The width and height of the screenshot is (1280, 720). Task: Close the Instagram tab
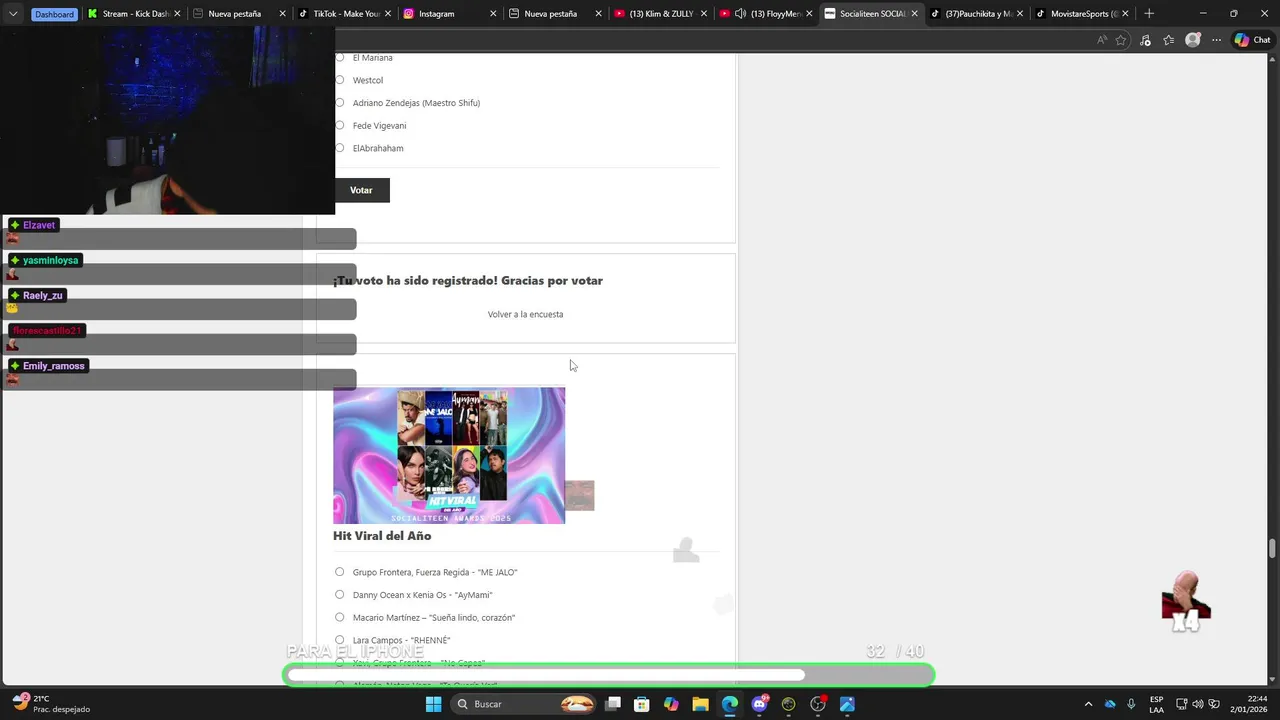point(493,14)
